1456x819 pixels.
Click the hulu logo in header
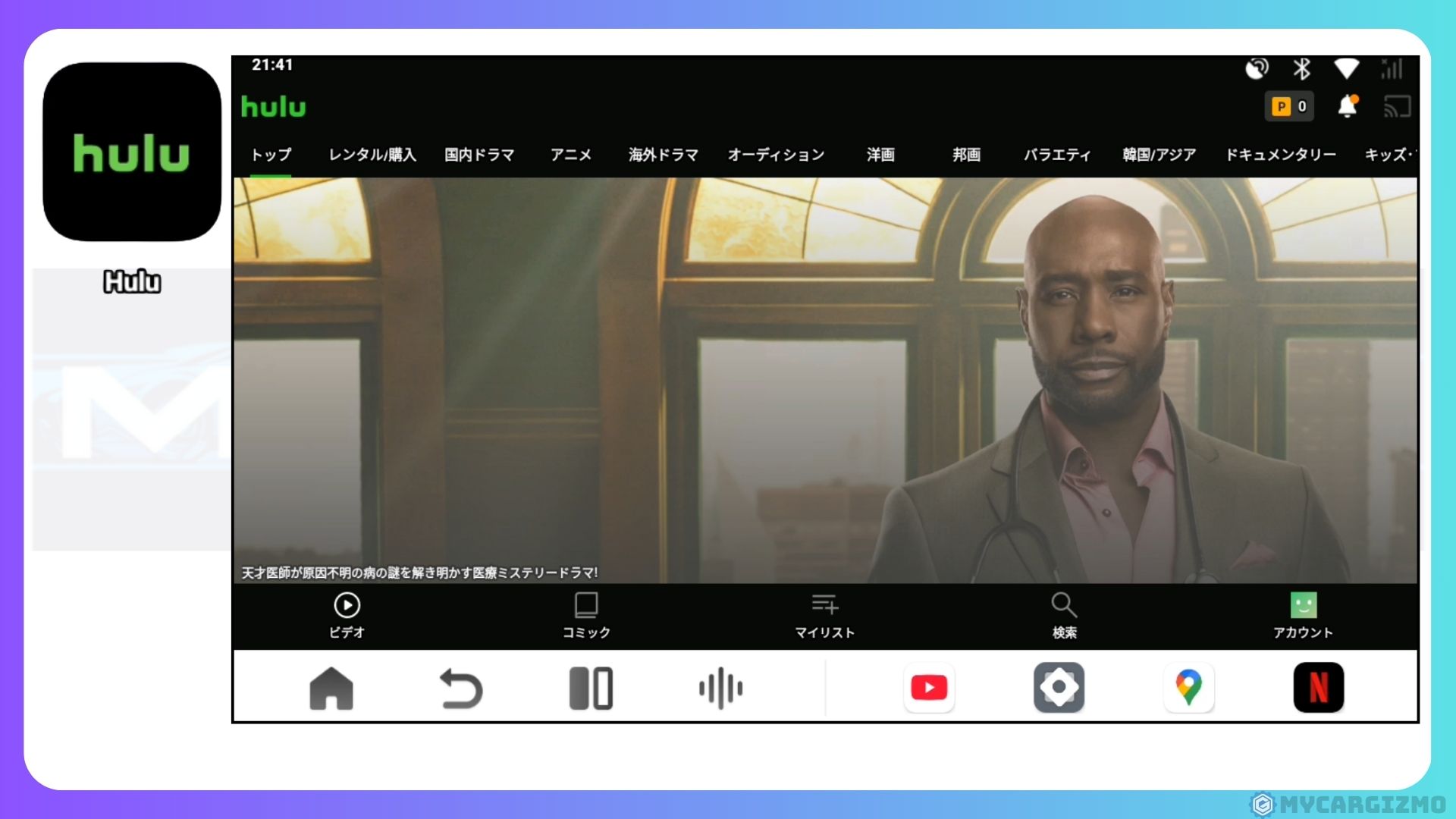coord(273,107)
